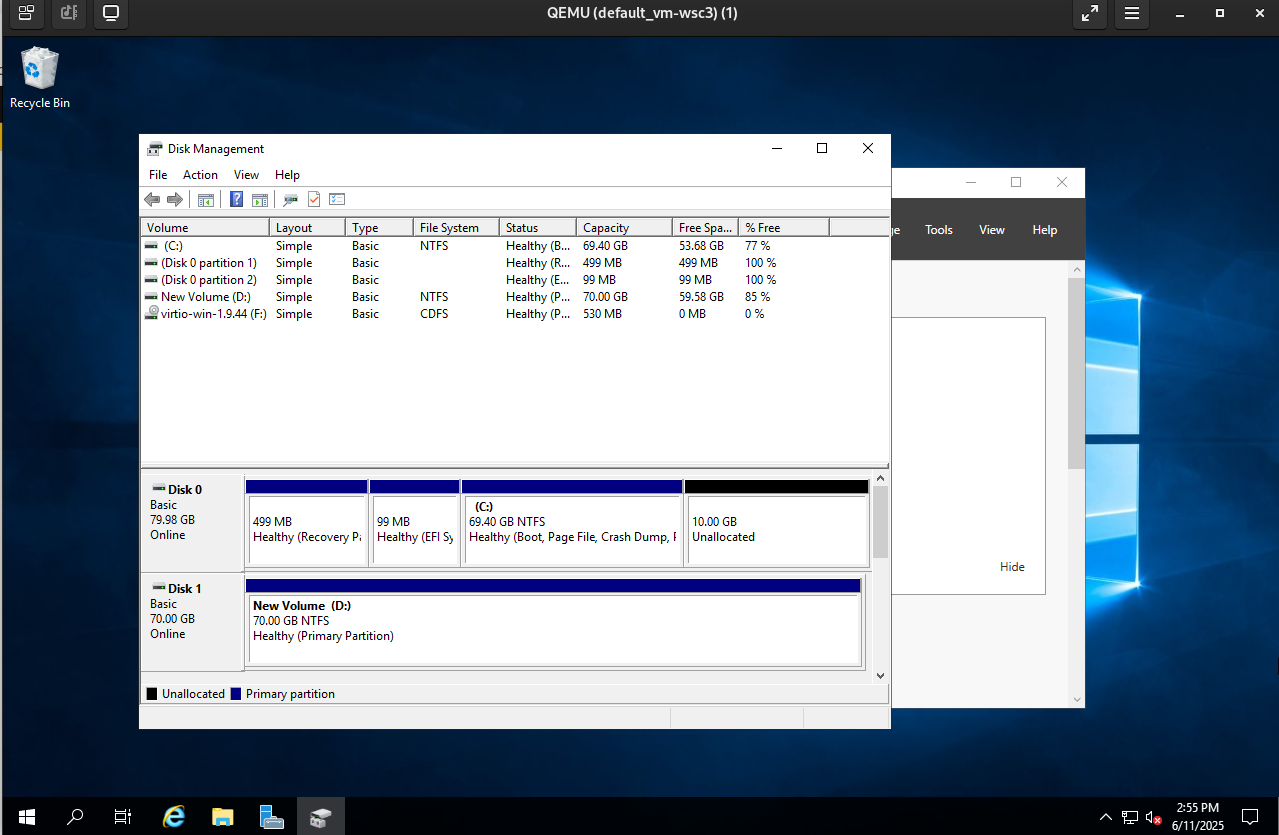1279x835 pixels.
Task: Select New Volume (D:) in volume list
Action: (x=205, y=297)
